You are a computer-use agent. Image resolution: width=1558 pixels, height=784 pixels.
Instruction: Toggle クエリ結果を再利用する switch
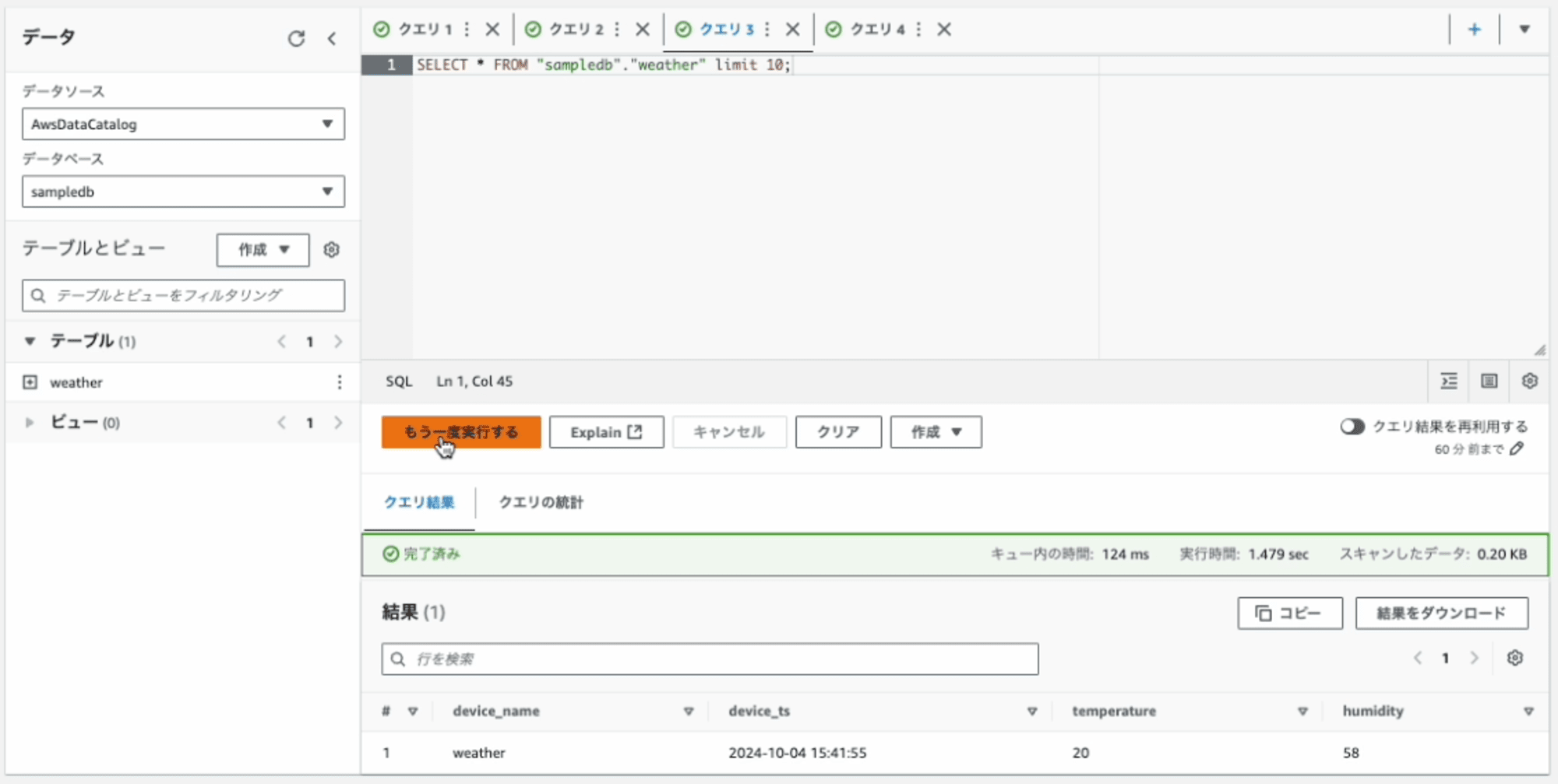1352,427
